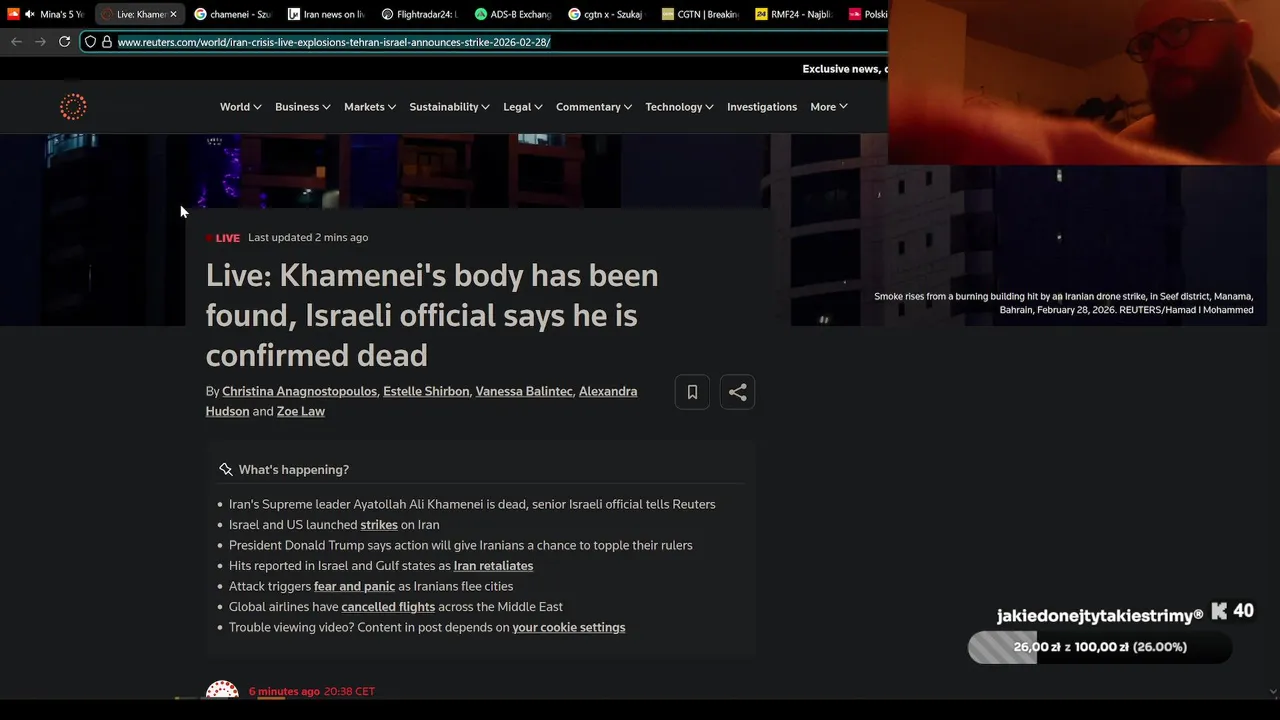Click the Khamenei's body has been found headline
This screenshot has height=720, width=1280.
[432, 315]
